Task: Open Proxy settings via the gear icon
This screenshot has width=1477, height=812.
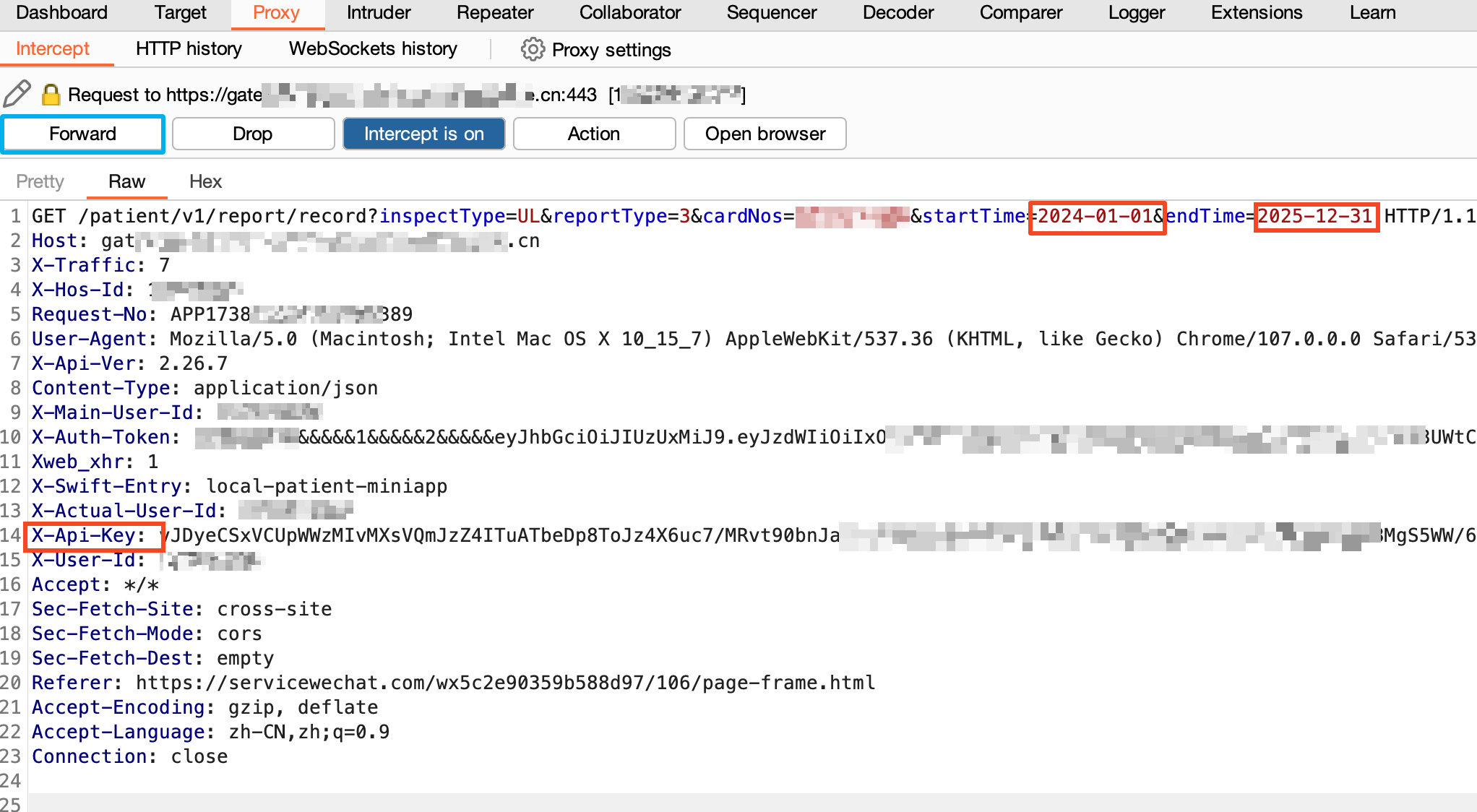Action: [533, 49]
